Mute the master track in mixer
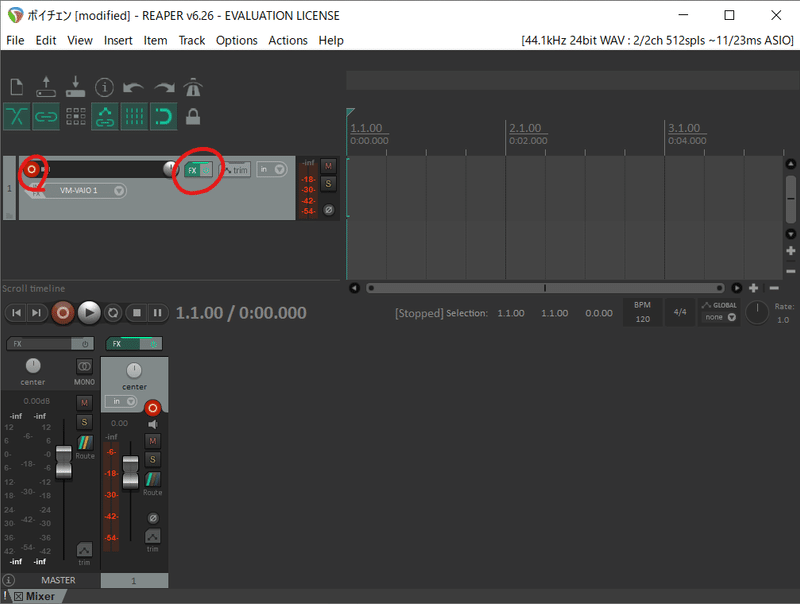 coord(84,403)
